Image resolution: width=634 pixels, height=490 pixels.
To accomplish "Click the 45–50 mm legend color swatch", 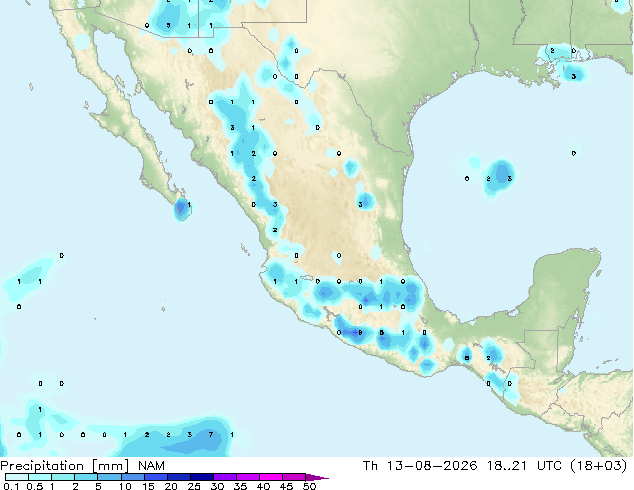I will (294, 477).
